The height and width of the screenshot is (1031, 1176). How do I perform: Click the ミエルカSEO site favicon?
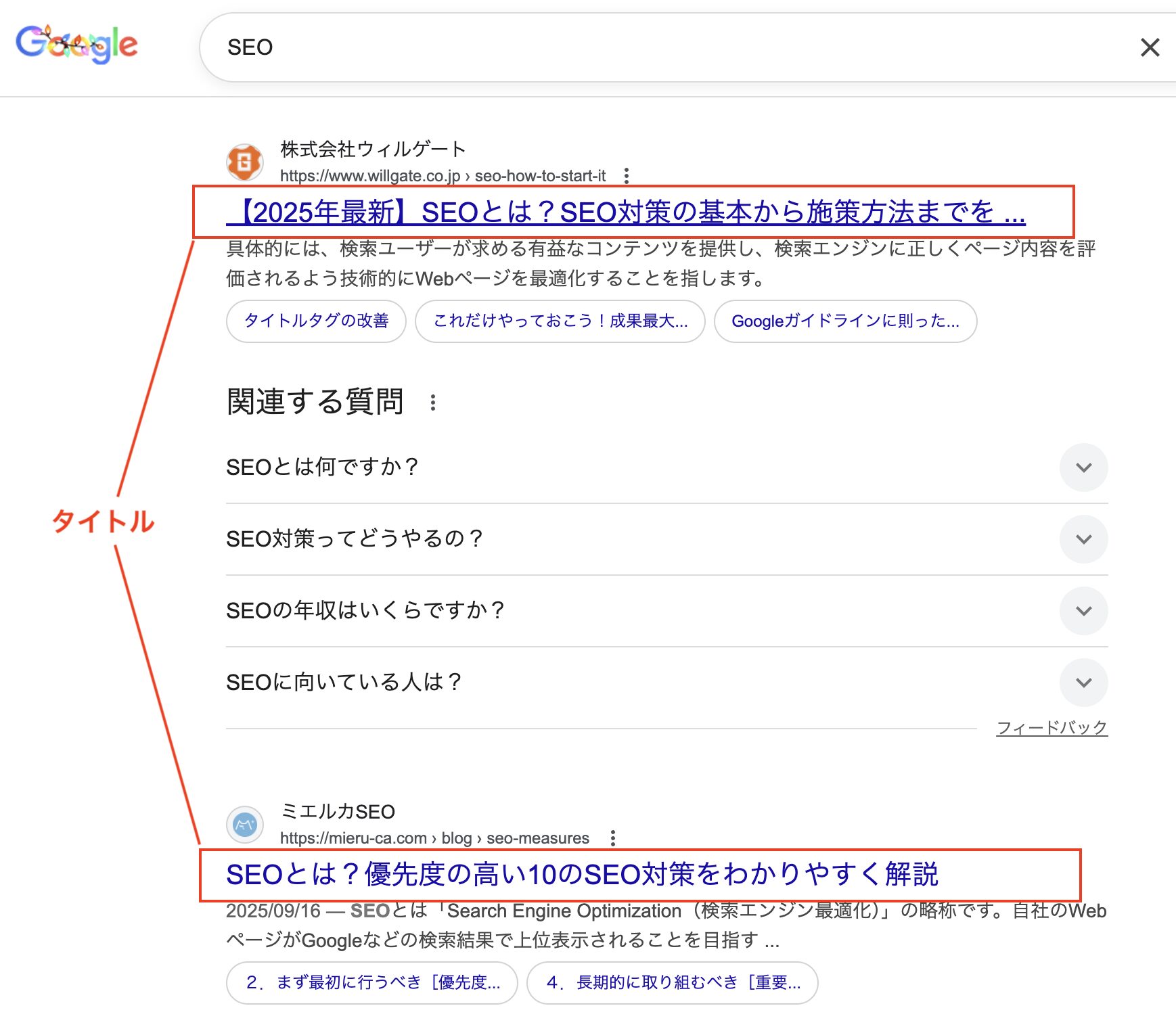pyautogui.click(x=244, y=825)
